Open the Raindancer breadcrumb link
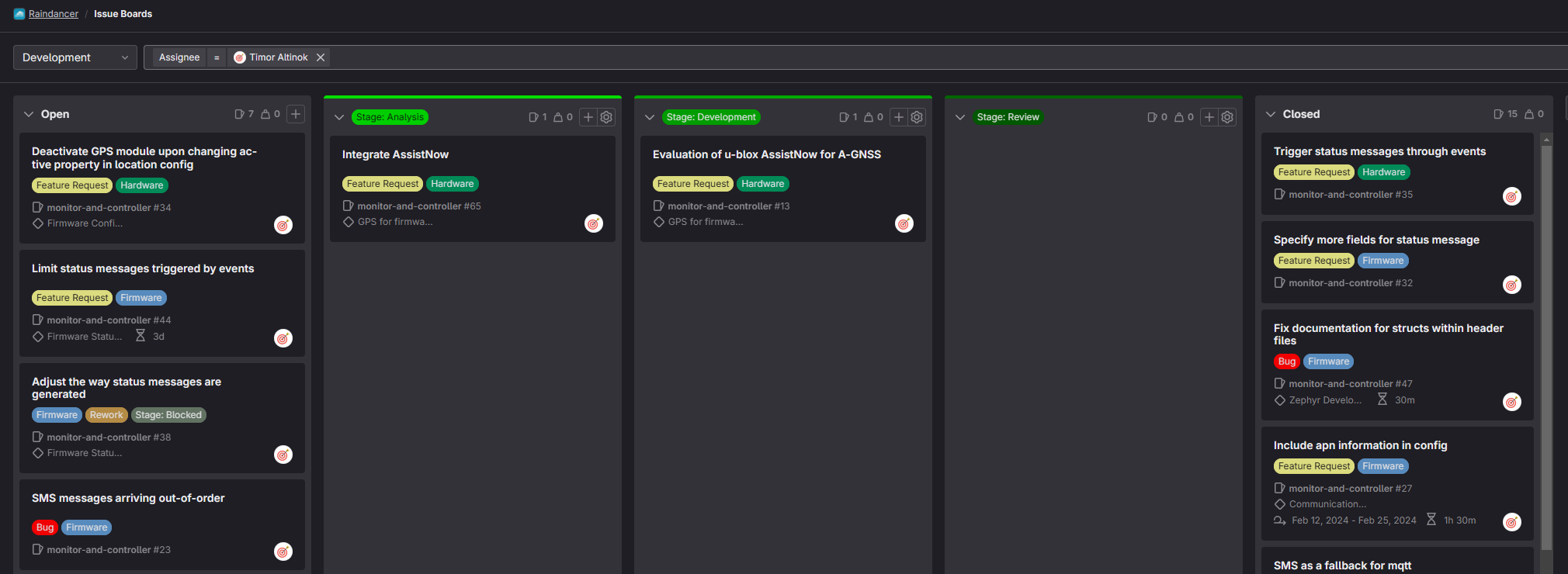The height and width of the screenshot is (574, 1568). 53,14
